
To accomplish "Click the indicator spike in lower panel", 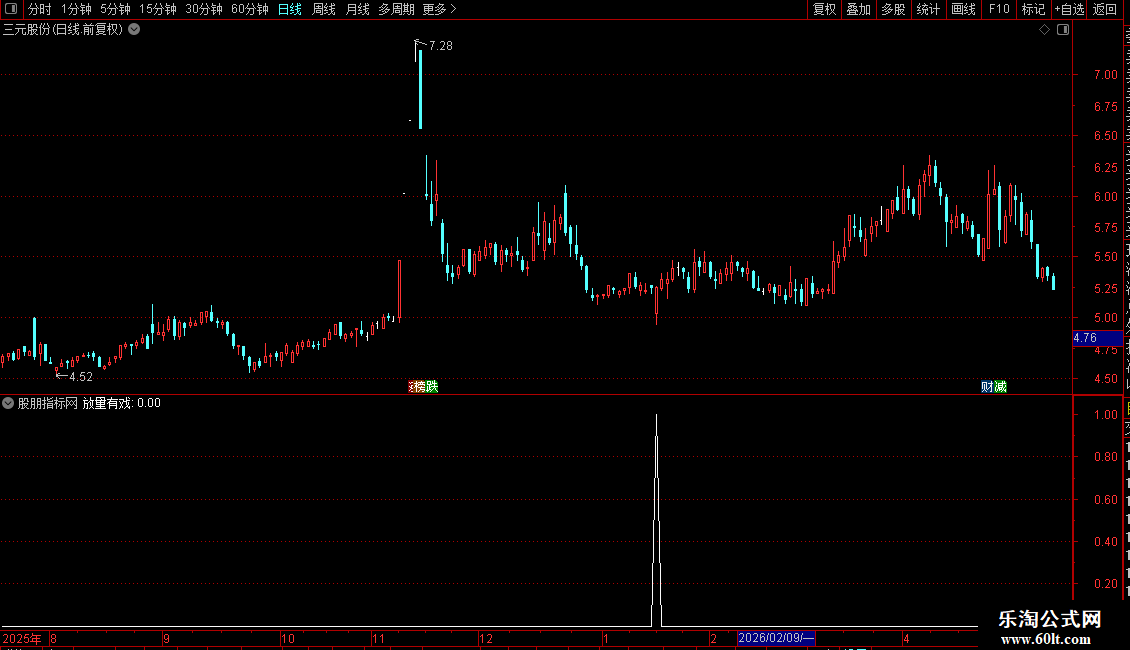I will click(x=657, y=520).
